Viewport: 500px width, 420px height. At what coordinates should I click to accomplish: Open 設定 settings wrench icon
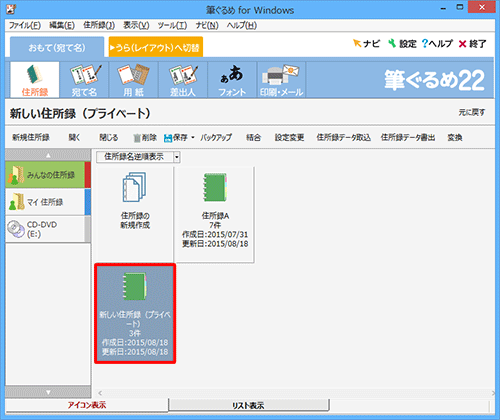(x=392, y=43)
